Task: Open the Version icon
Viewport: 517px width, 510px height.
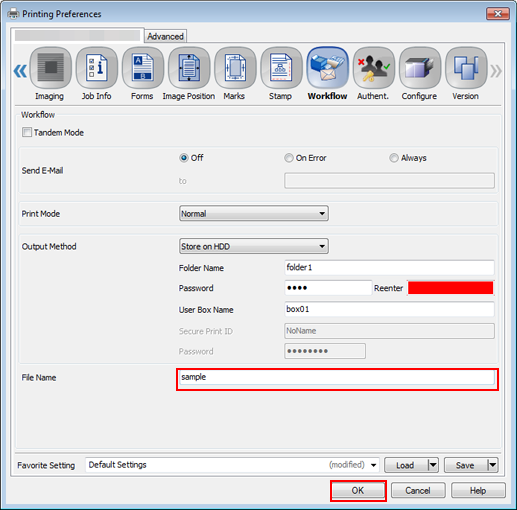Action: pos(466,68)
